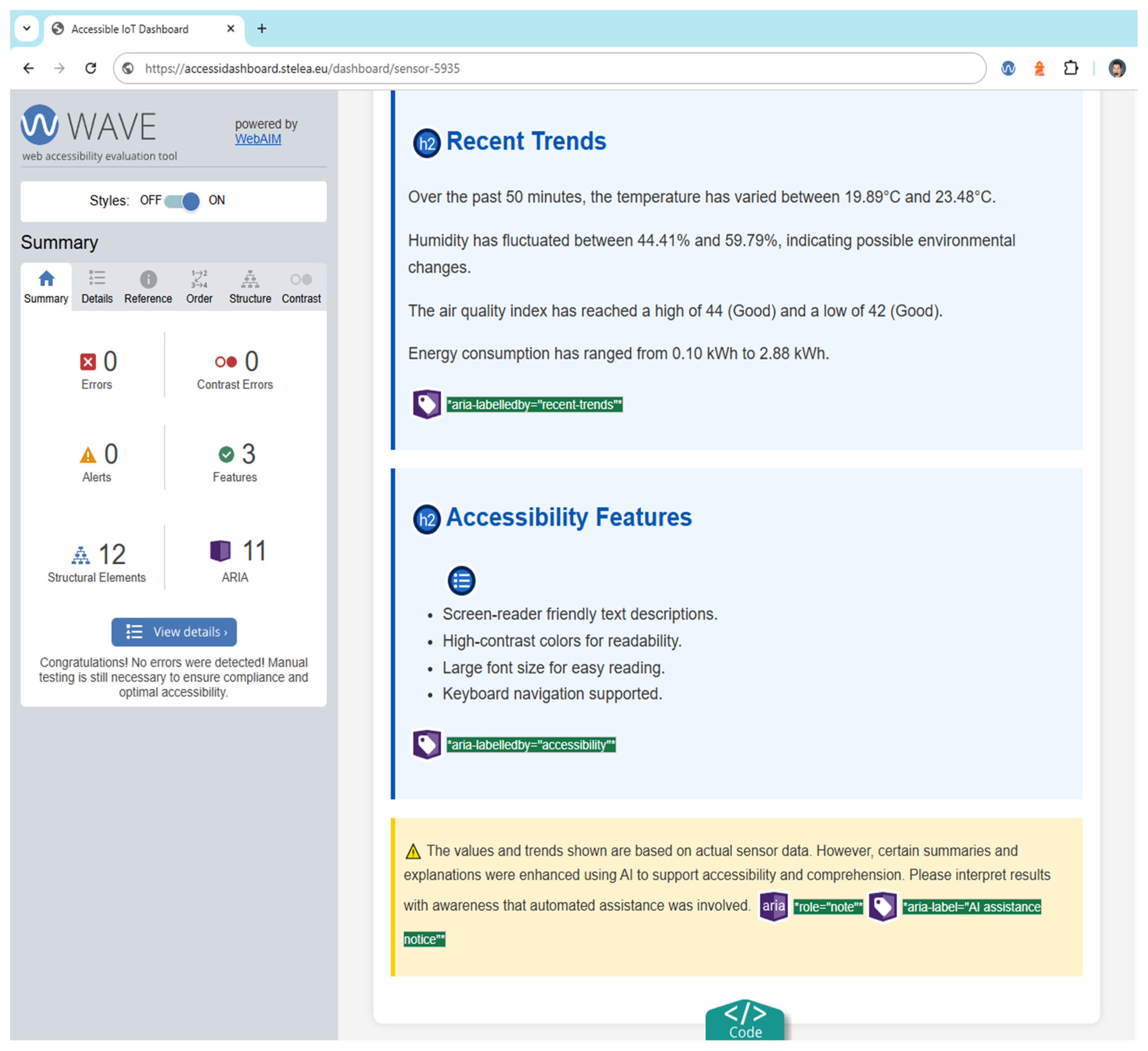Open a new browser tab
This screenshot has width=1148, height=1051.
point(262,29)
